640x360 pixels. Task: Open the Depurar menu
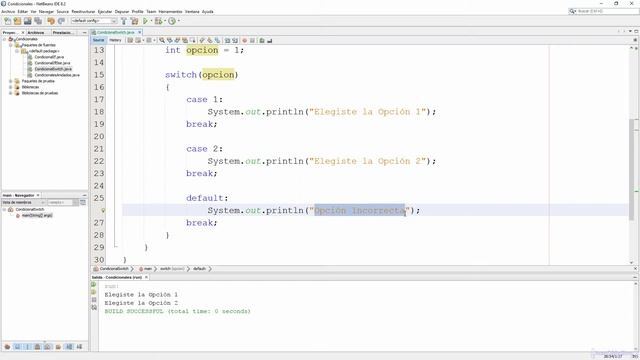[122, 12]
